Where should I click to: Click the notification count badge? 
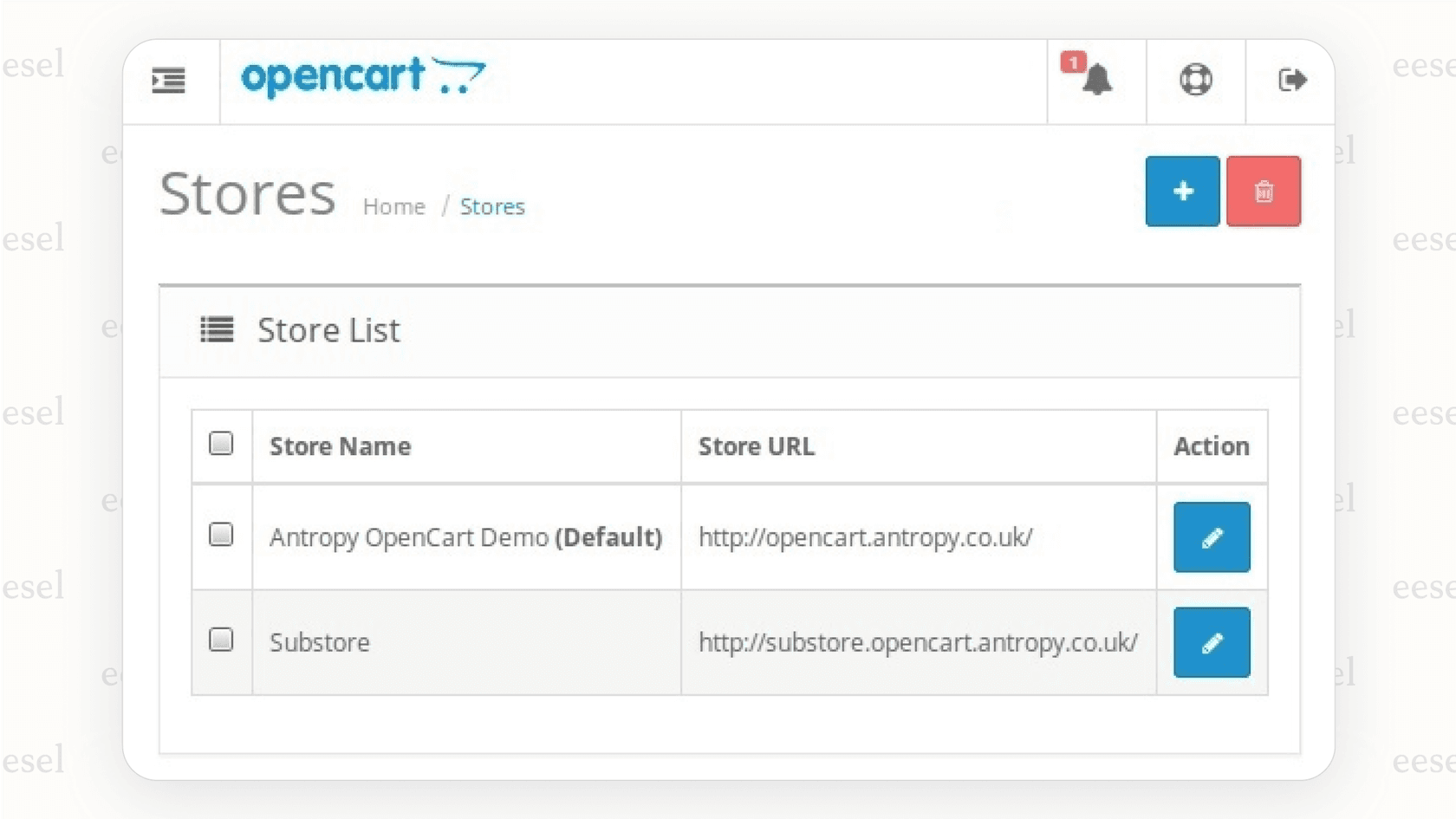pos(1075,61)
